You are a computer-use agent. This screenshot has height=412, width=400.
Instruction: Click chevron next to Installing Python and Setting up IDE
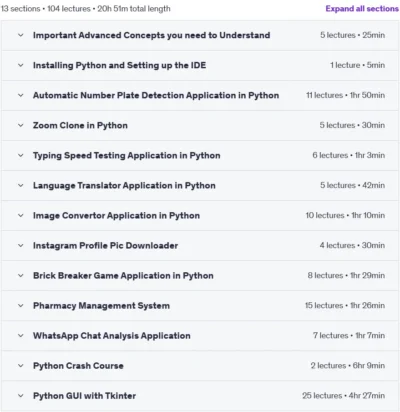click(x=21, y=65)
